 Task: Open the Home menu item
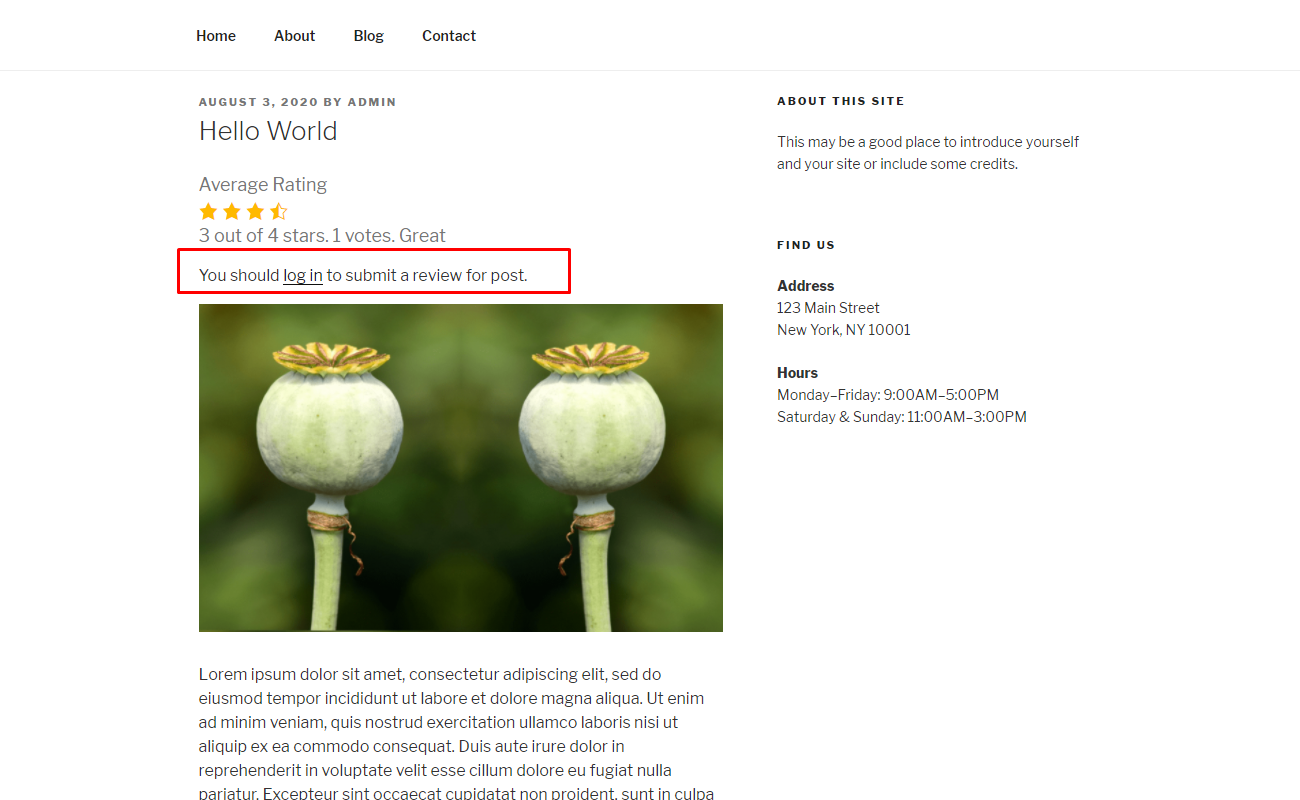point(216,36)
